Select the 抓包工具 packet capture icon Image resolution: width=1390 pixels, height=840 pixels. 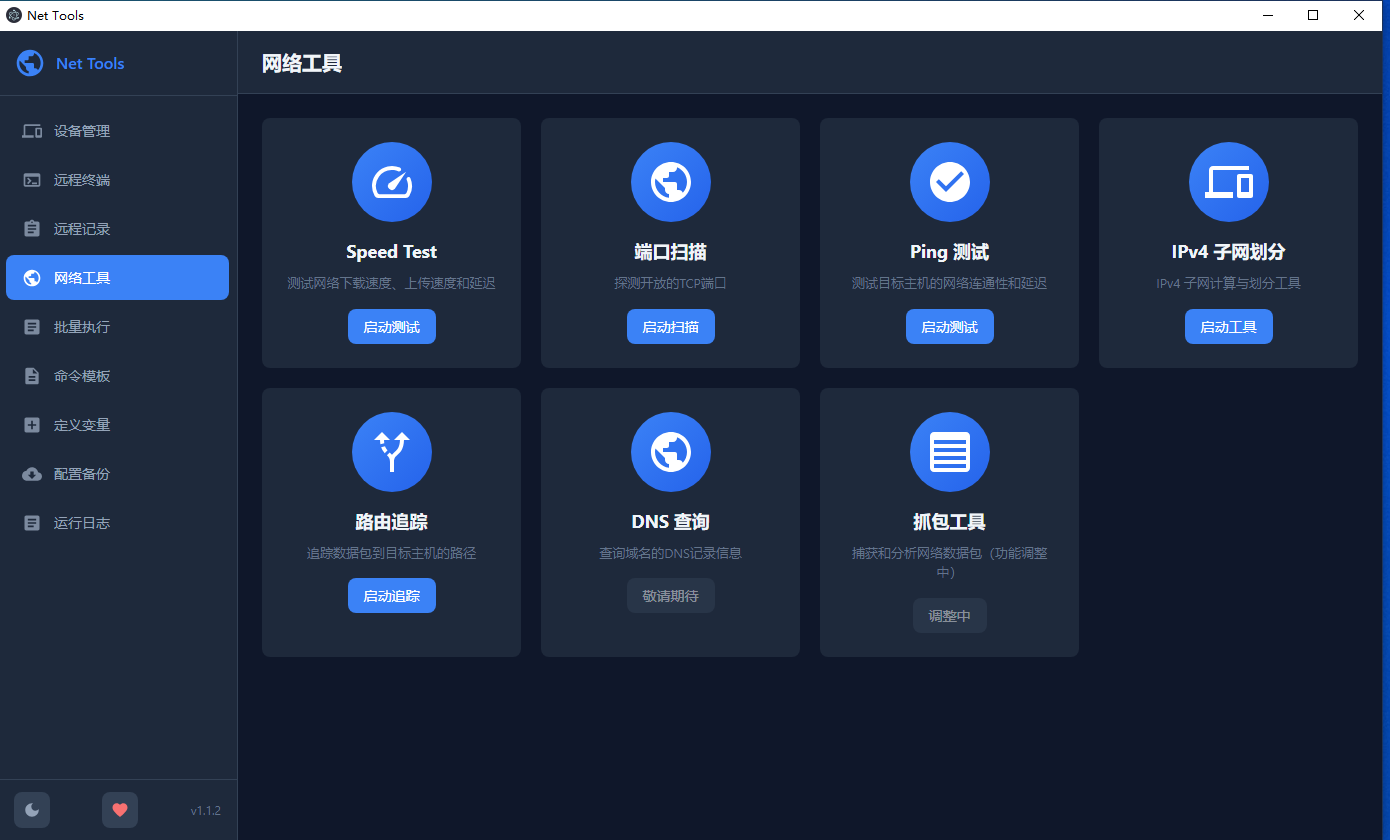click(949, 451)
